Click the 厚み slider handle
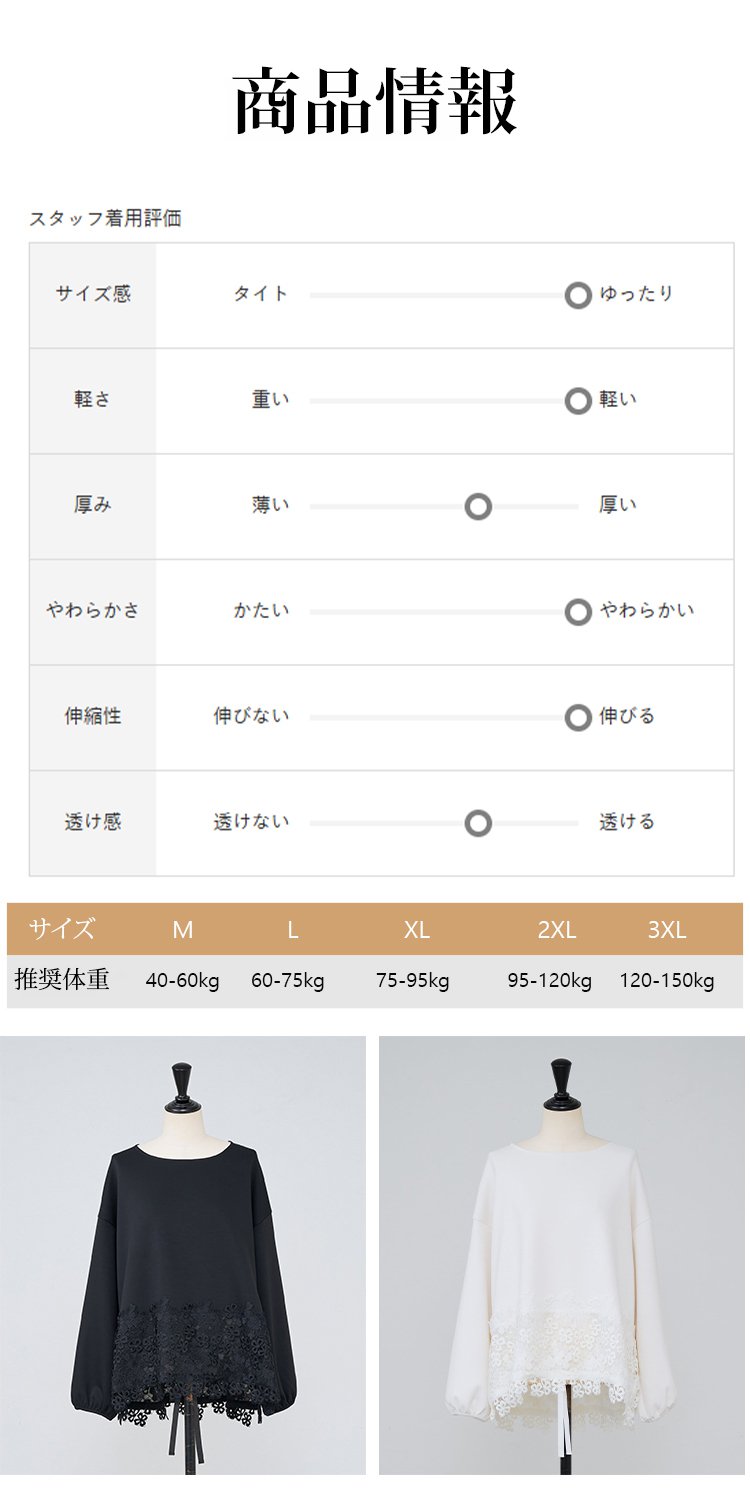The width and height of the screenshot is (750, 1496). (x=479, y=507)
